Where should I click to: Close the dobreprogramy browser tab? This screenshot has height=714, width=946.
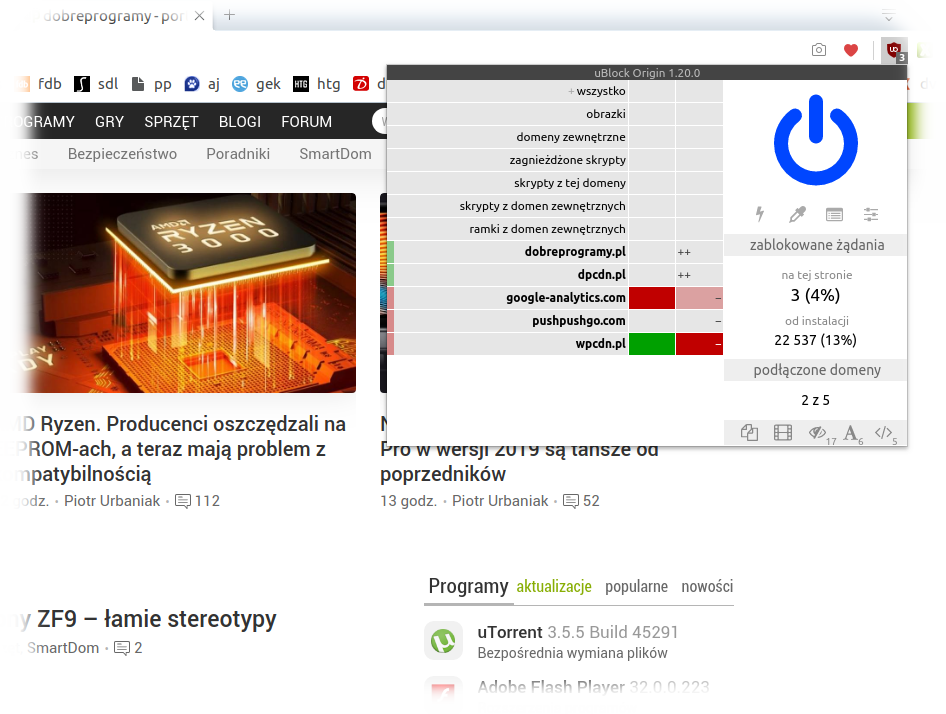pos(200,16)
